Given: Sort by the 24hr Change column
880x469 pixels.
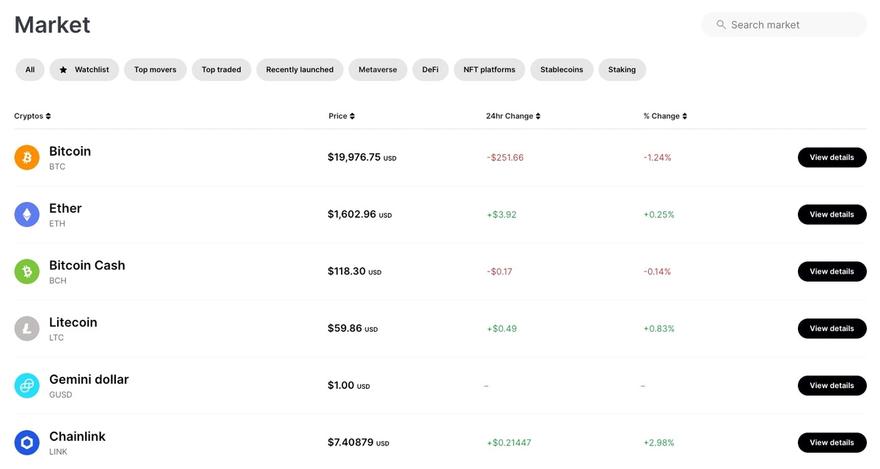Looking at the screenshot, I should pos(513,116).
